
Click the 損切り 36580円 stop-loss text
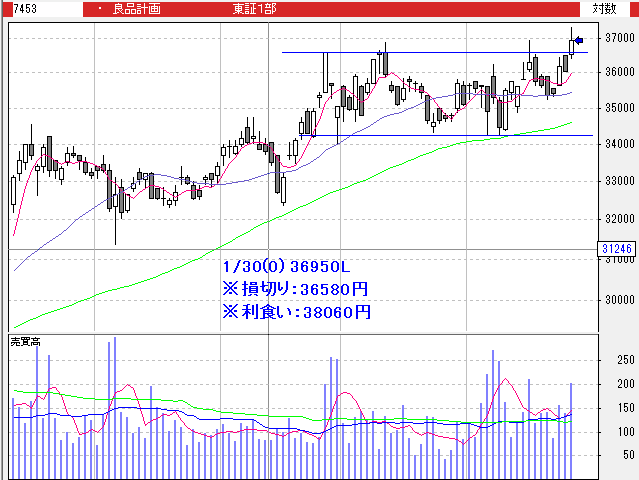(x=296, y=289)
